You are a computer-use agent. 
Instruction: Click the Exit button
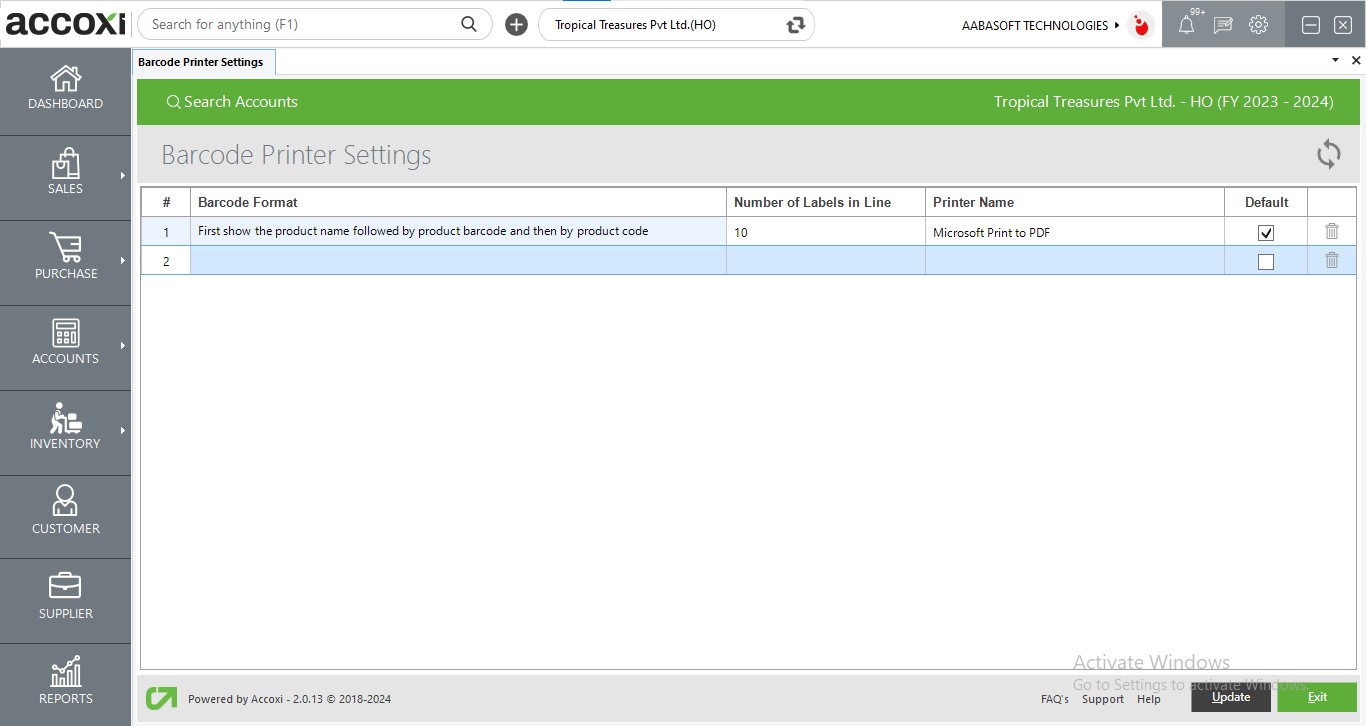click(1316, 697)
